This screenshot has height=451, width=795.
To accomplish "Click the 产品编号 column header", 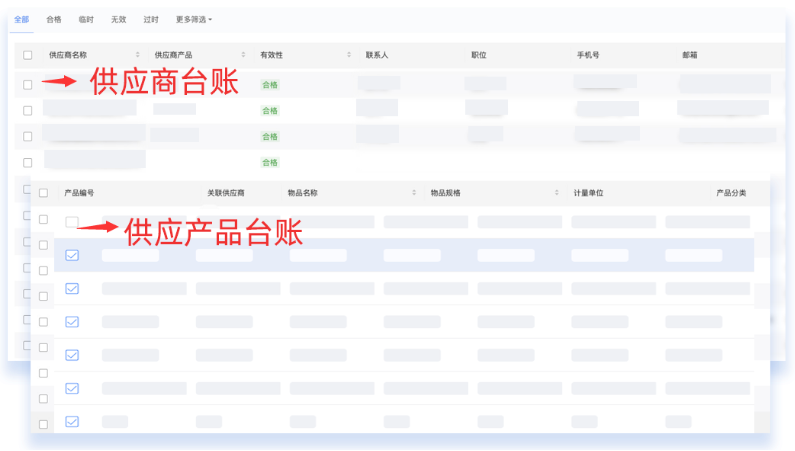I will tap(79, 193).
